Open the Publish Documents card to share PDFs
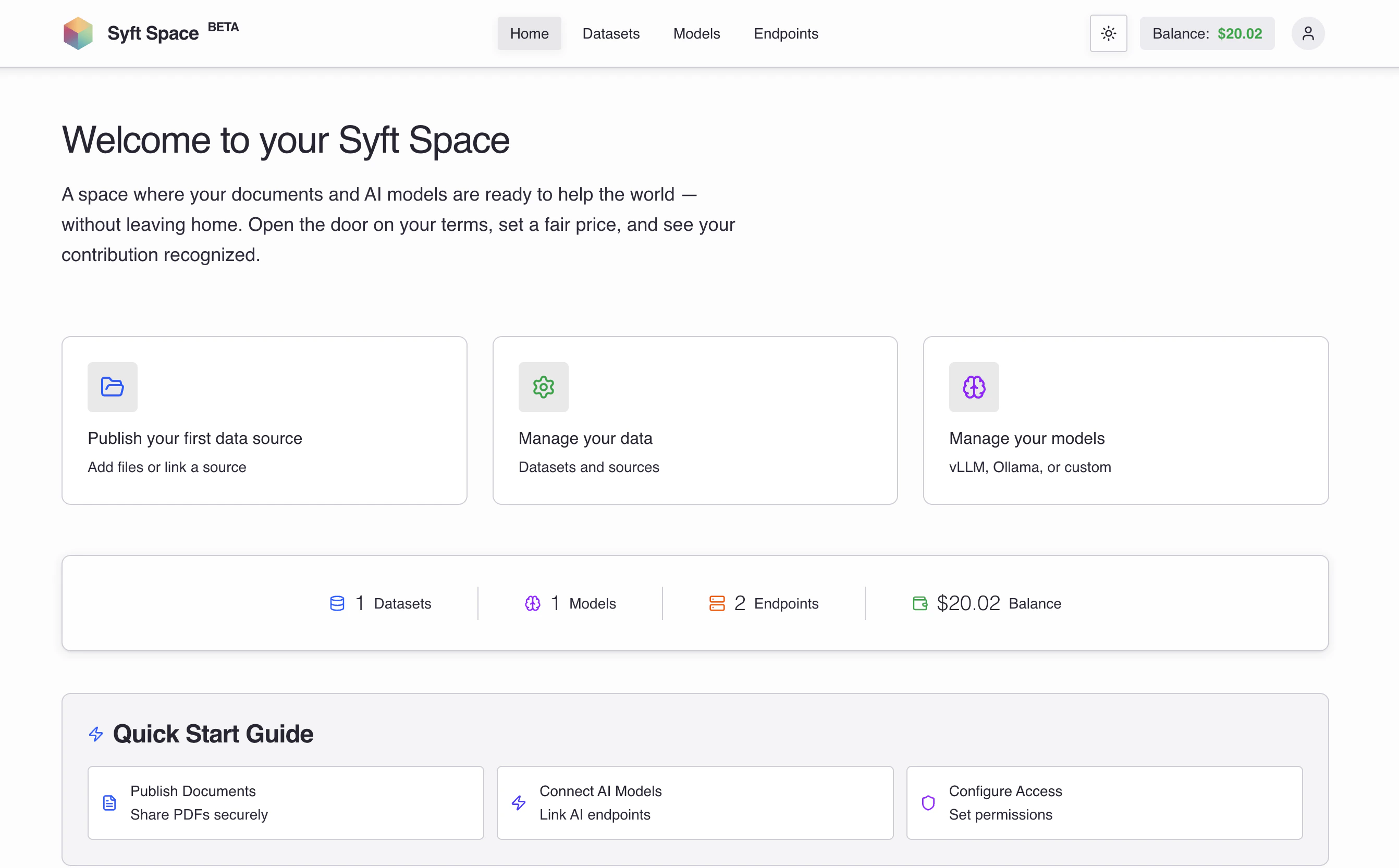This screenshot has width=1399, height=868. [285, 802]
